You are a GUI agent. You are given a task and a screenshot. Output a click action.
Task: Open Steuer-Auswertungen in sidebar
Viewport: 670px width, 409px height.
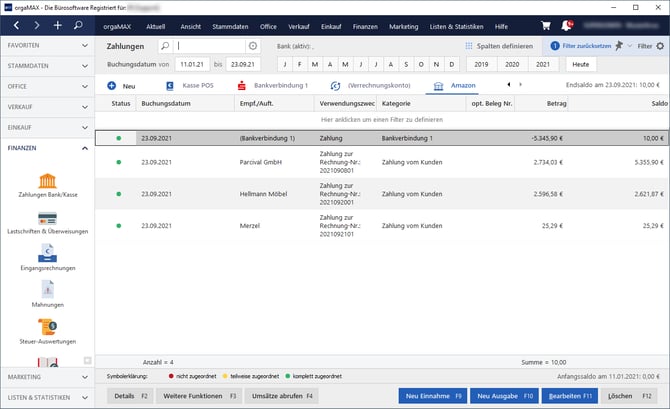coord(47,331)
